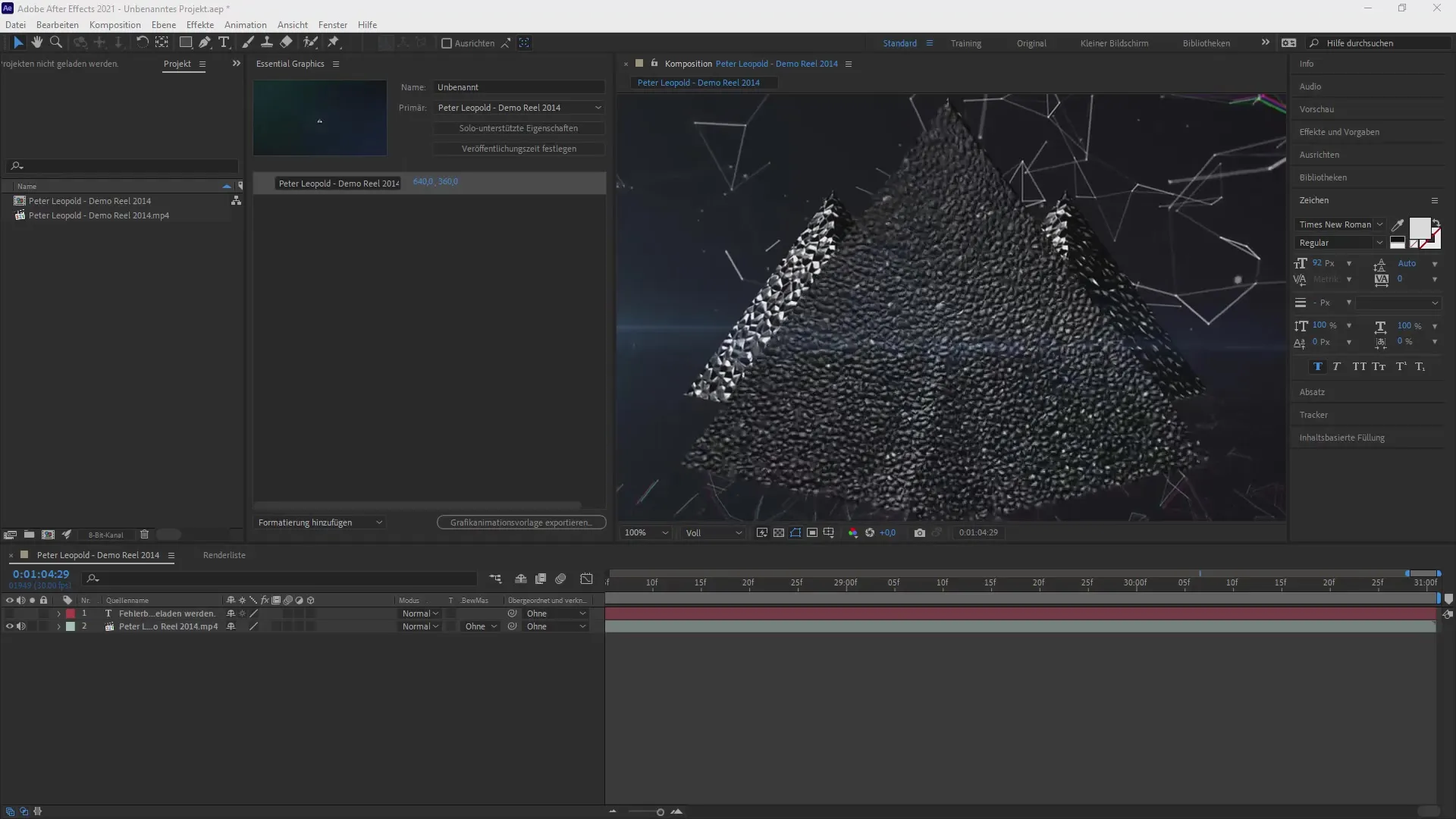Select the Pen tool
1456x819 pixels.
pyautogui.click(x=205, y=43)
